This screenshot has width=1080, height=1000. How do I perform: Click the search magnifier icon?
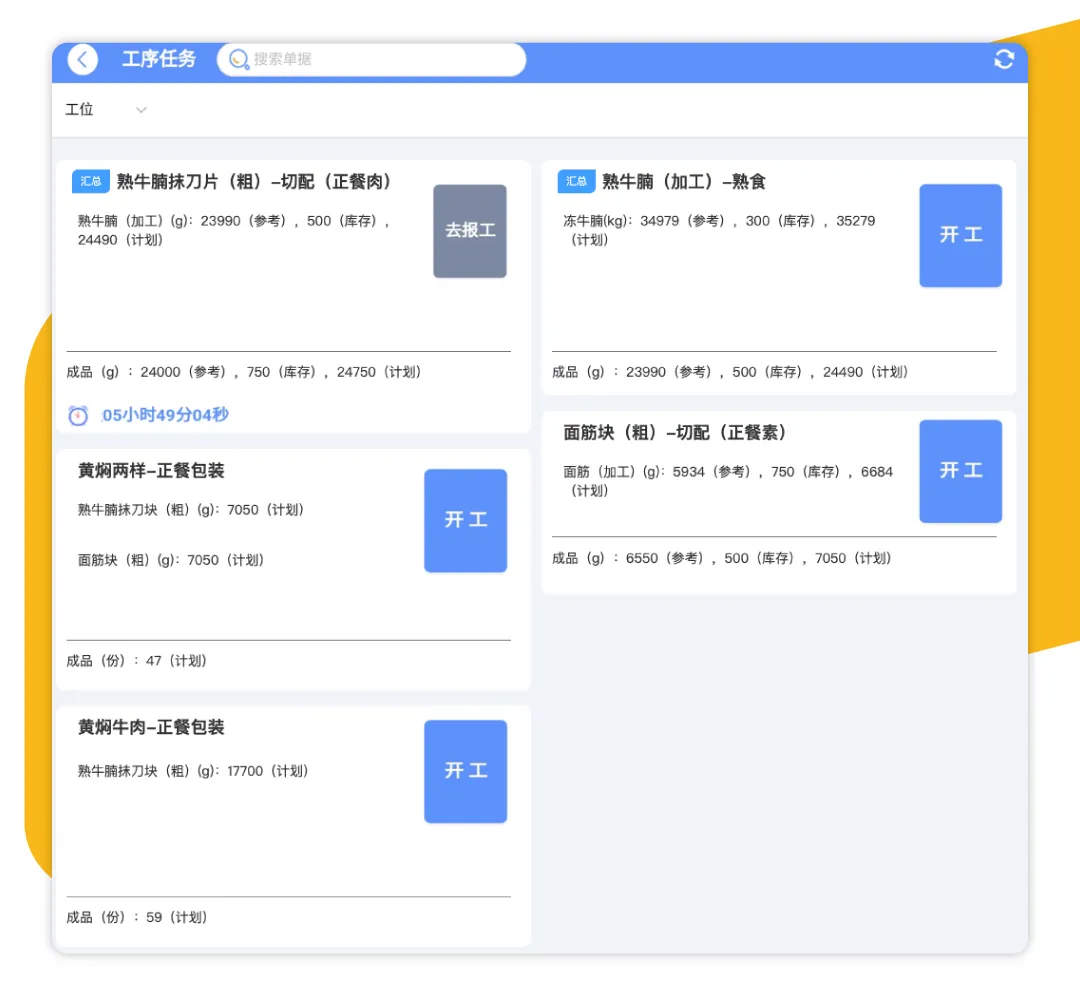coord(238,59)
